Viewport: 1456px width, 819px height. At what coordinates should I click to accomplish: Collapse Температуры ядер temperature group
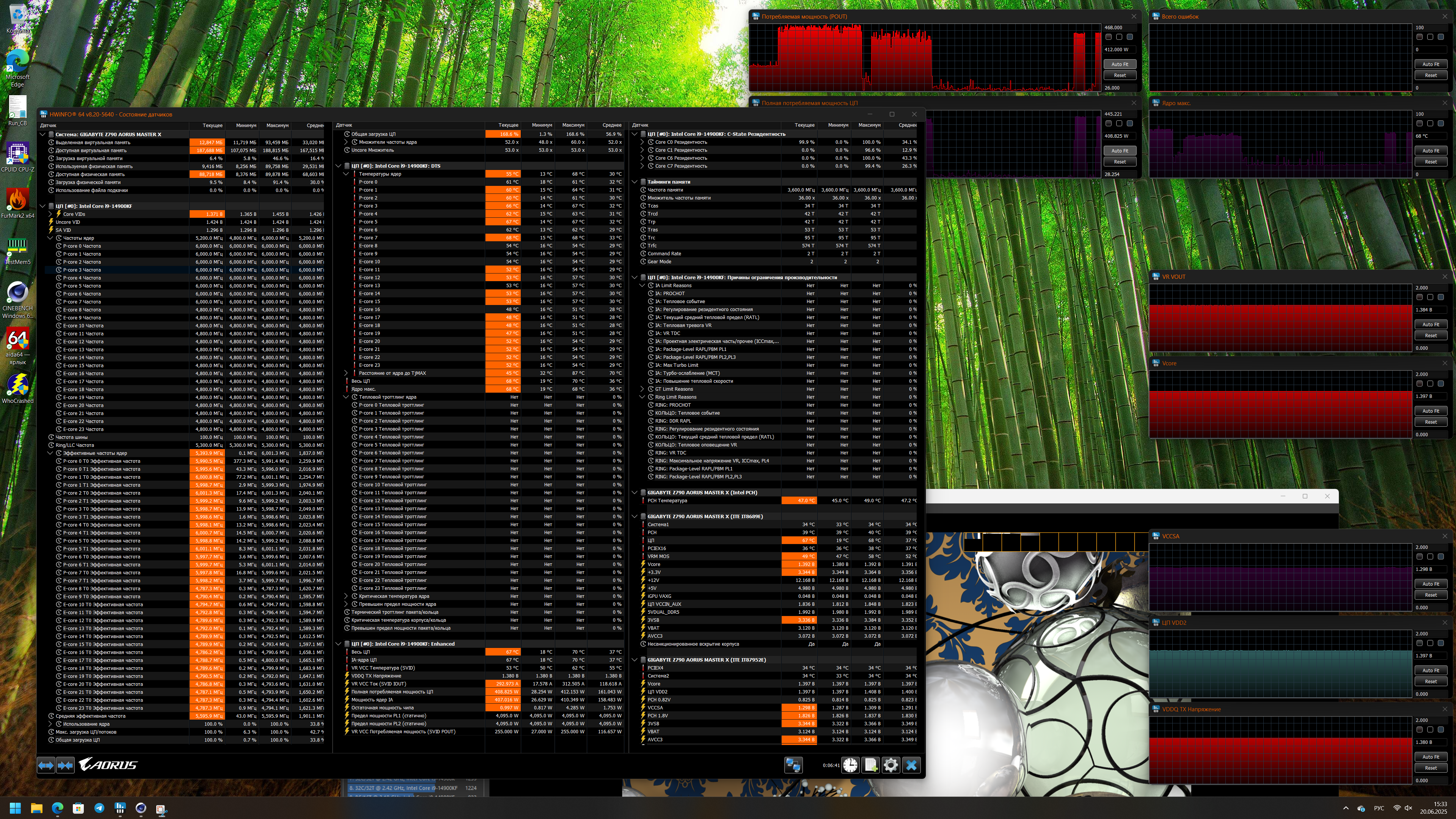point(346,174)
